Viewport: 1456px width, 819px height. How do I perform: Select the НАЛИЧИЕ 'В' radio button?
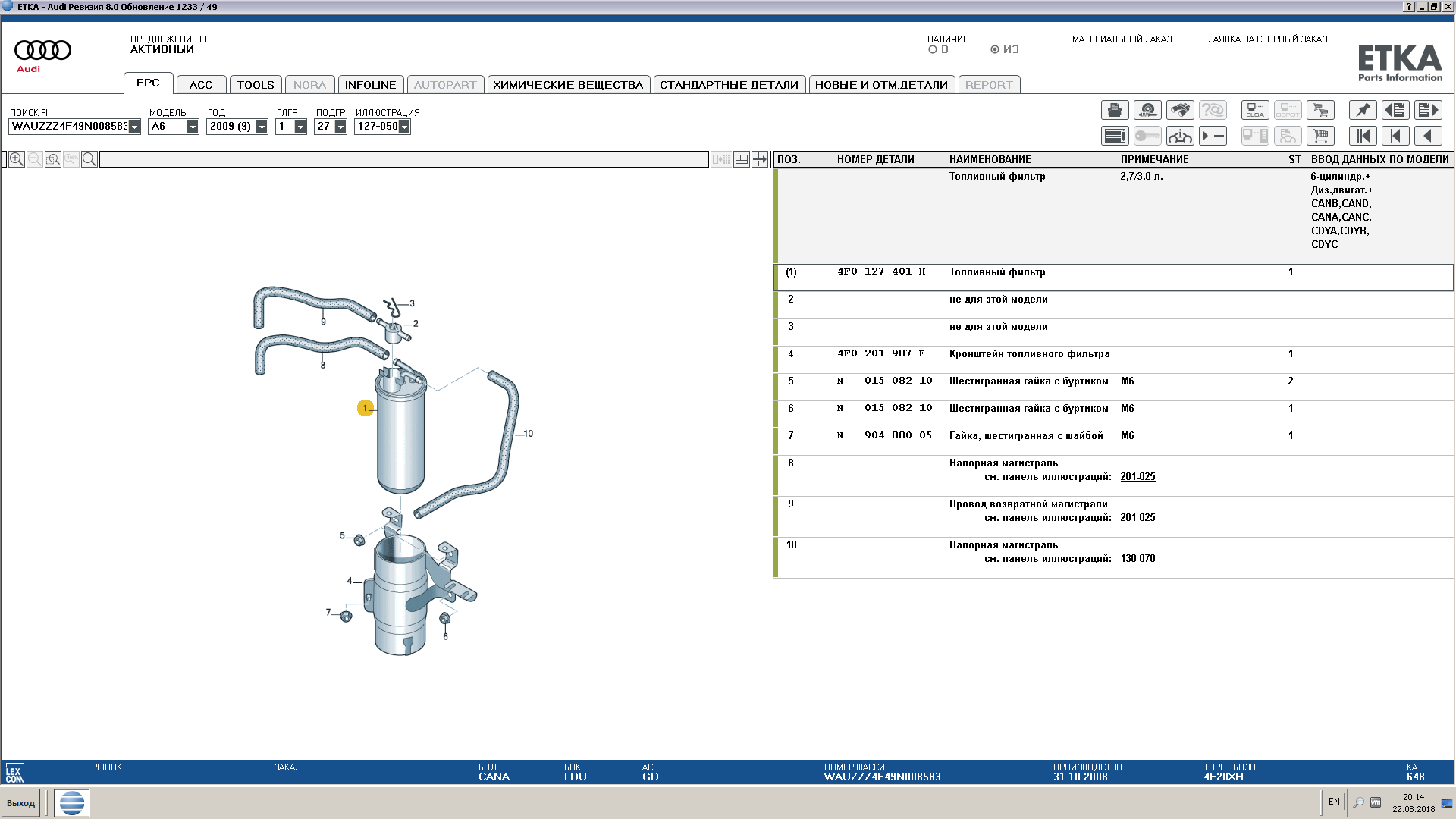933,49
